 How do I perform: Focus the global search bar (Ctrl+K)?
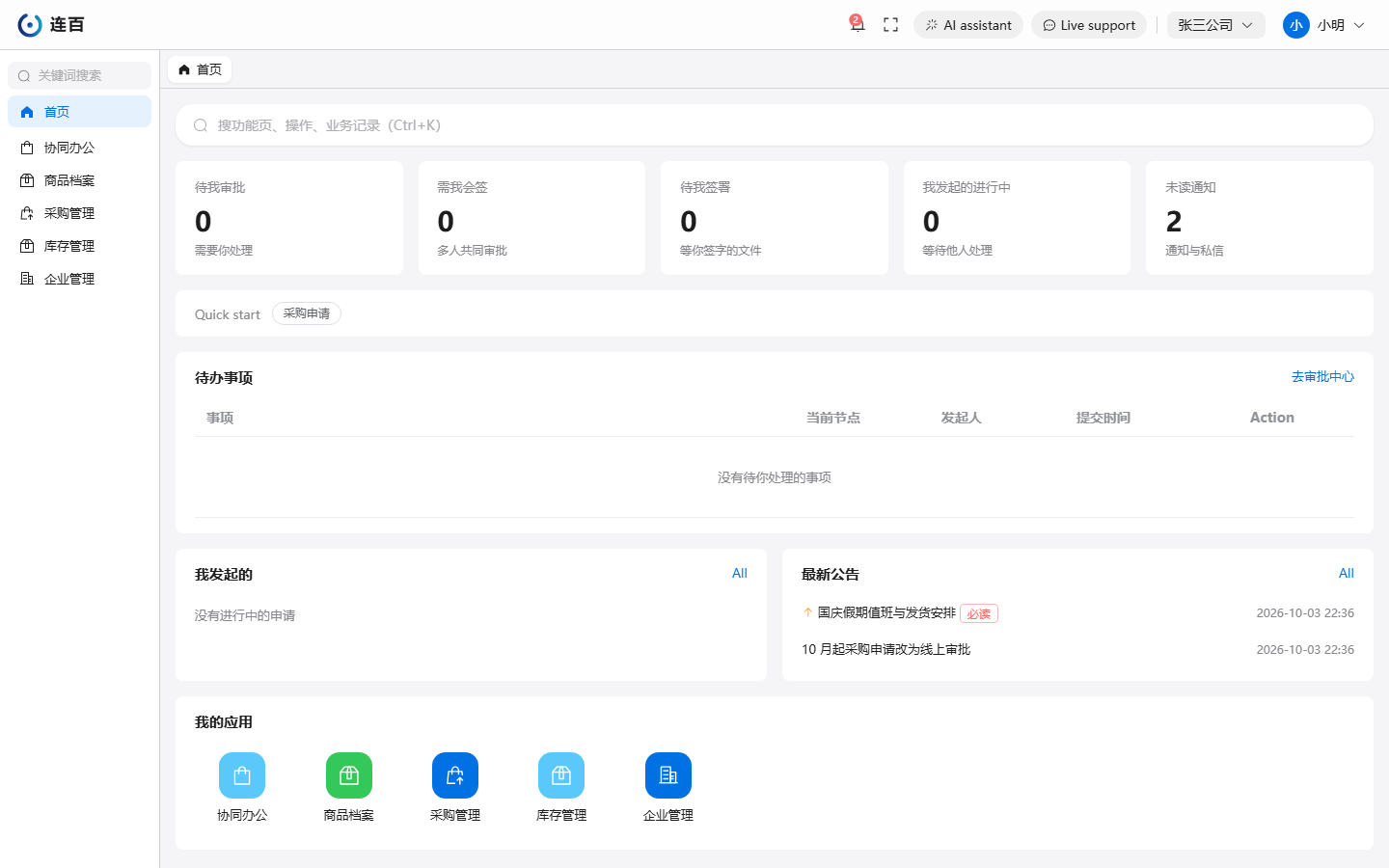pyautogui.click(x=774, y=125)
